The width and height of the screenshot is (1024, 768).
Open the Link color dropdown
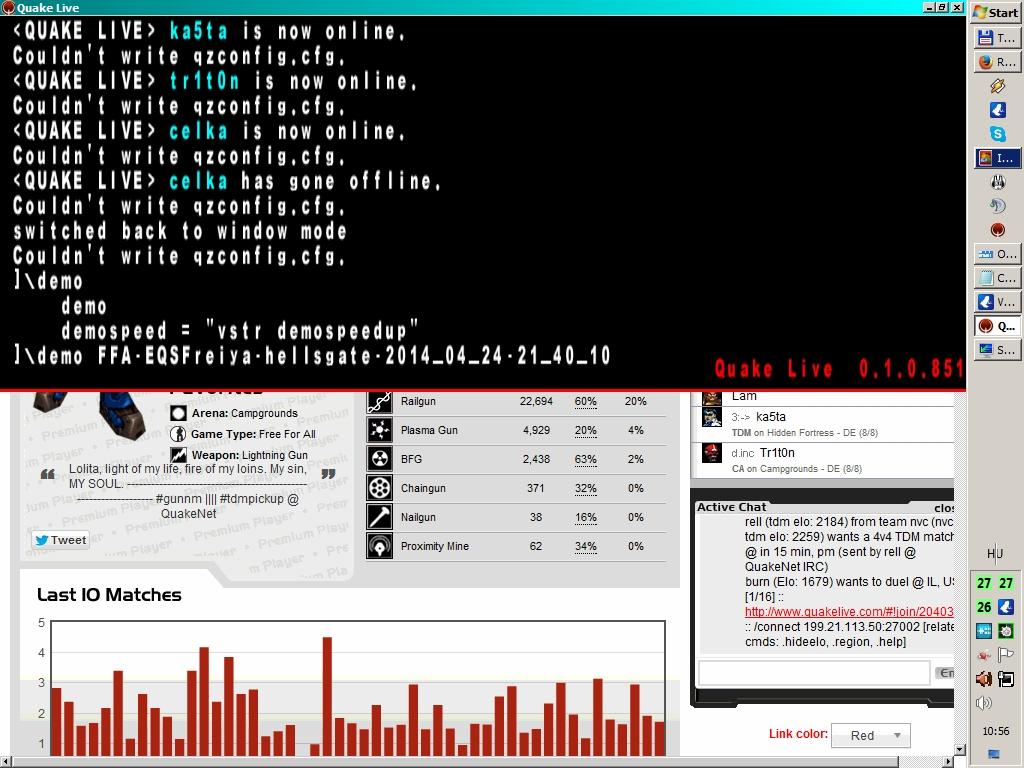pyautogui.click(x=871, y=735)
